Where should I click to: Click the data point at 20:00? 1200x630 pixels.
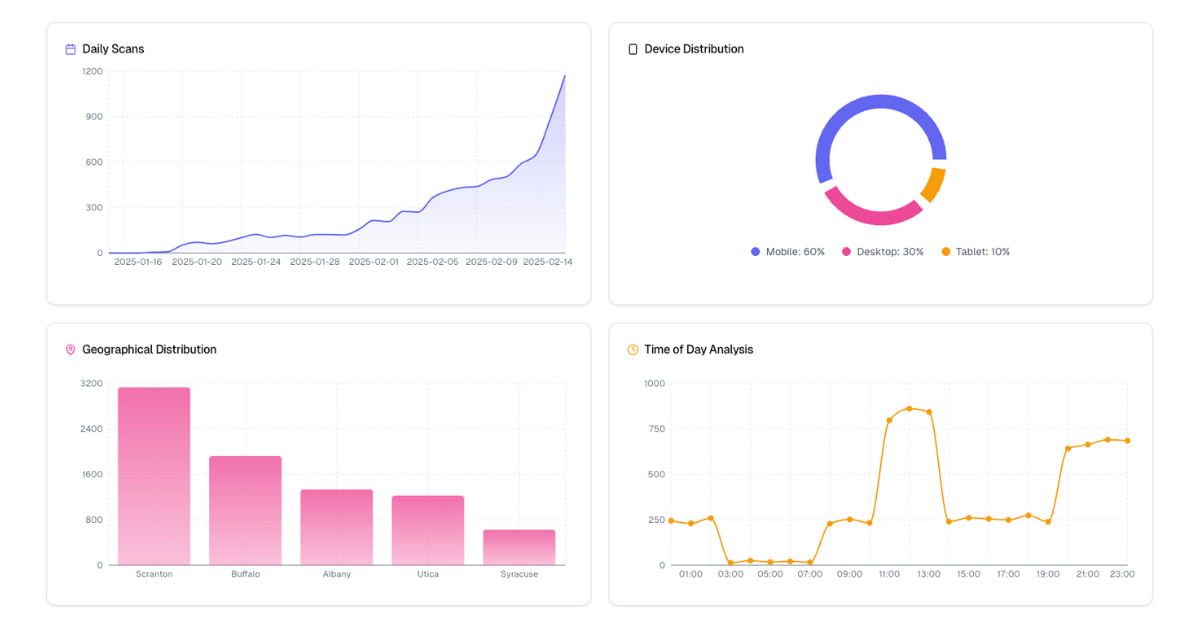click(x=1068, y=448)
